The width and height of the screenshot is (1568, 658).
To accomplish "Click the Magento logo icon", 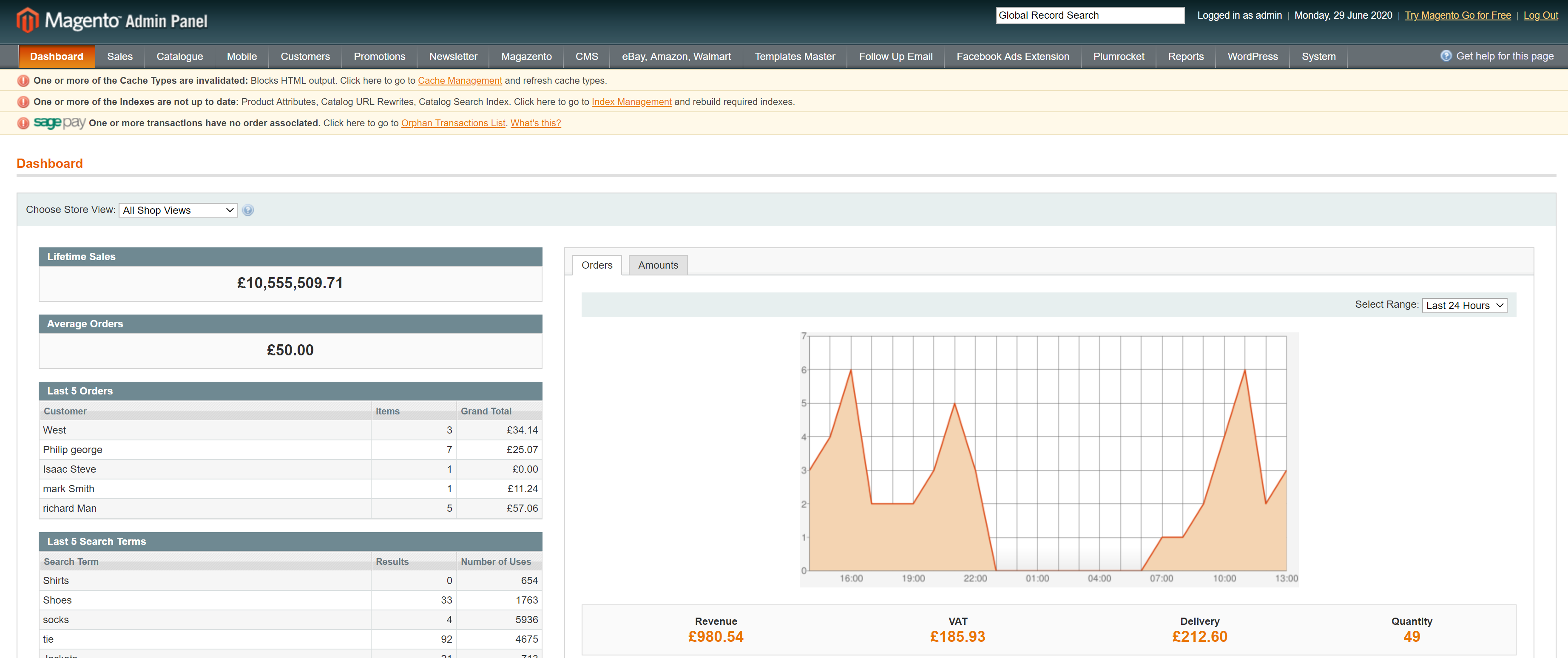I will tap(27, 21).
